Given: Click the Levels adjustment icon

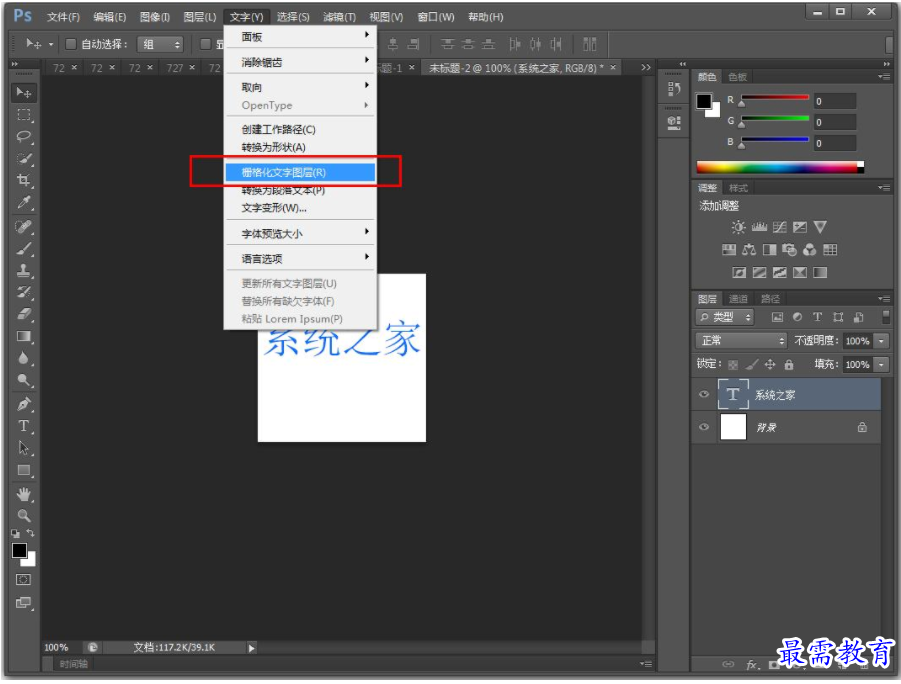Looking at the screenshot, I should [759, 227].
